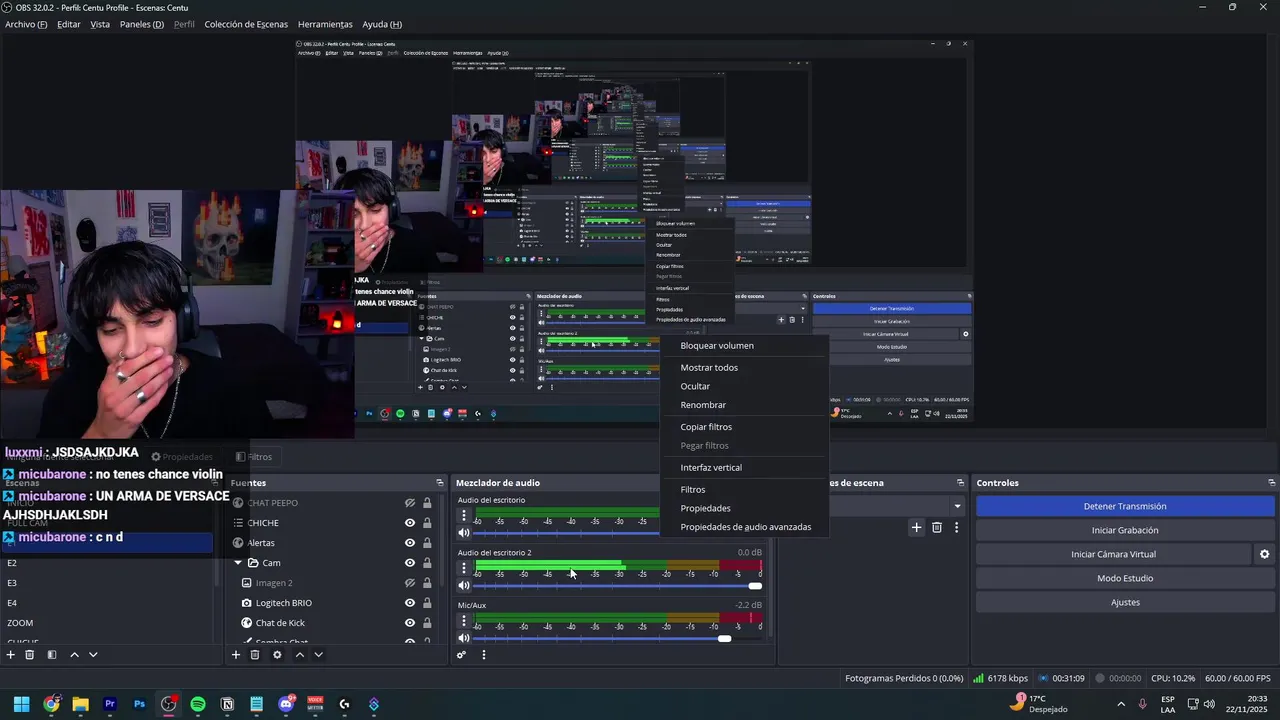Image resolution: width=1280 pixels, height=720 pixels.
Task: Remove scene transition with trash icon
Action: tap(937, 527)
